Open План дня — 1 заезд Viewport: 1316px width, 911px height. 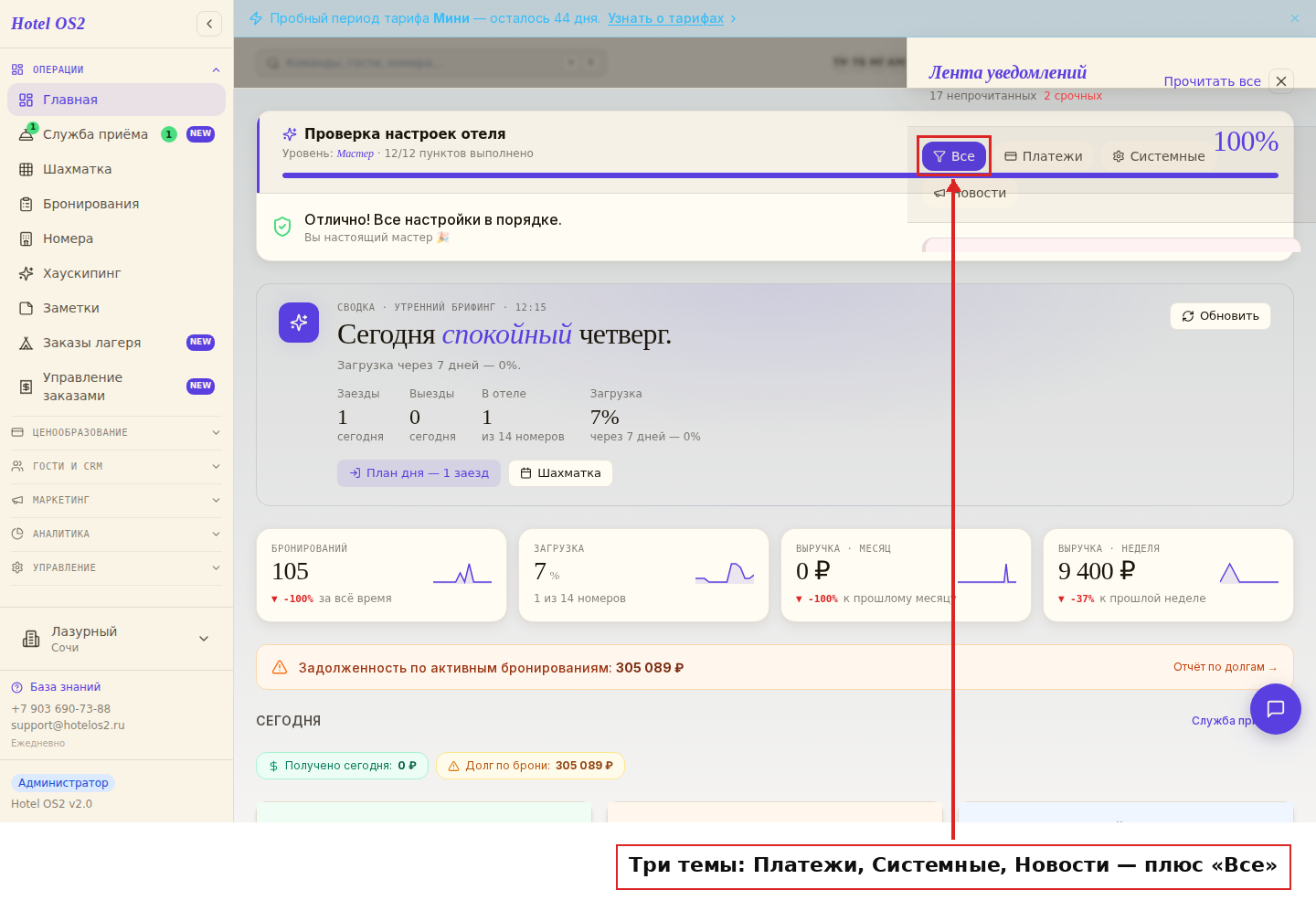[x=419, y=473]
